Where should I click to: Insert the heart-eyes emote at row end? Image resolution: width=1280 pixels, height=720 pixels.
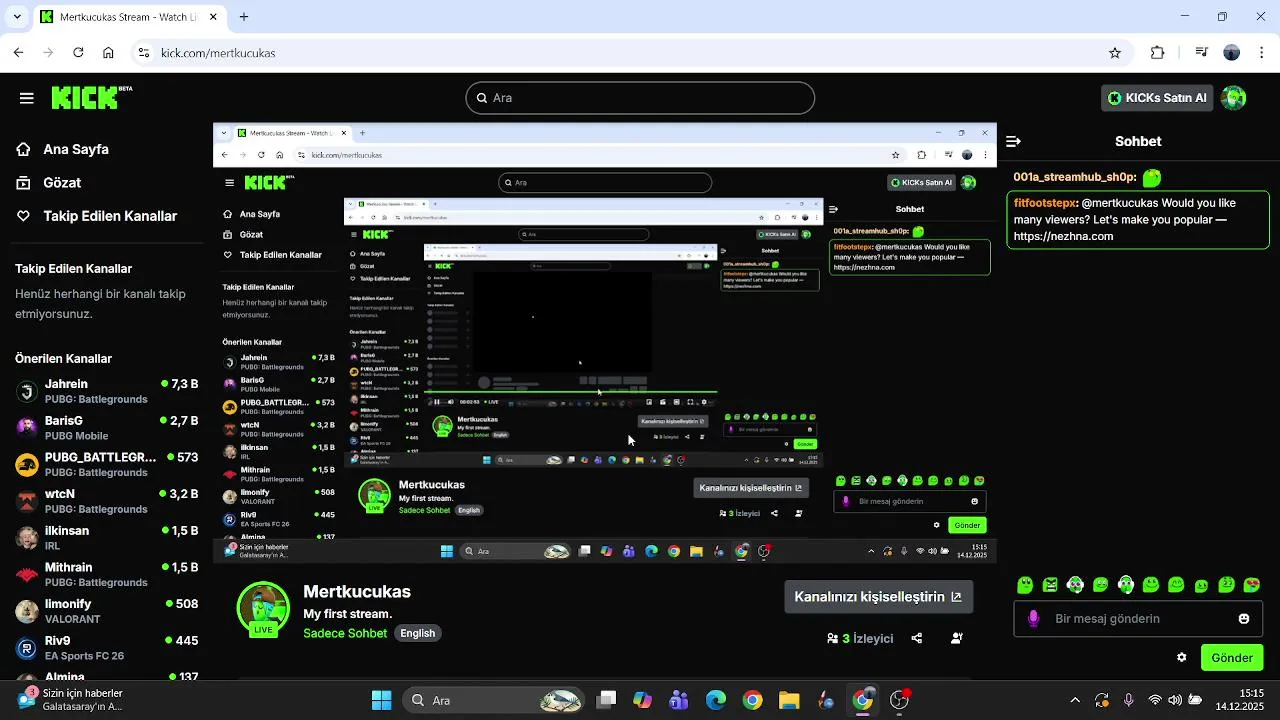(x=1251, y=585)
